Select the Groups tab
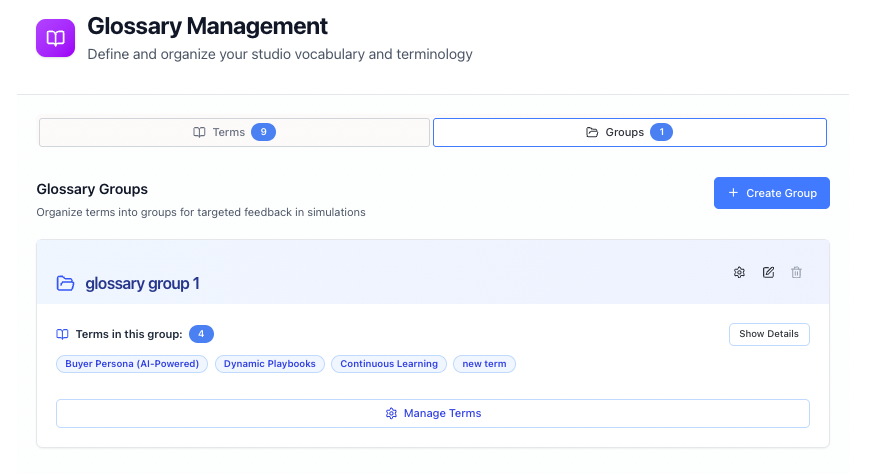The image size is (893, 474). click(x=630, y=132)
